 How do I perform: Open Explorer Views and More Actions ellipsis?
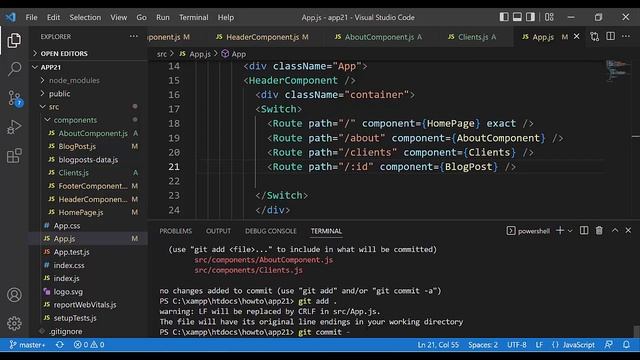(133, 36)
